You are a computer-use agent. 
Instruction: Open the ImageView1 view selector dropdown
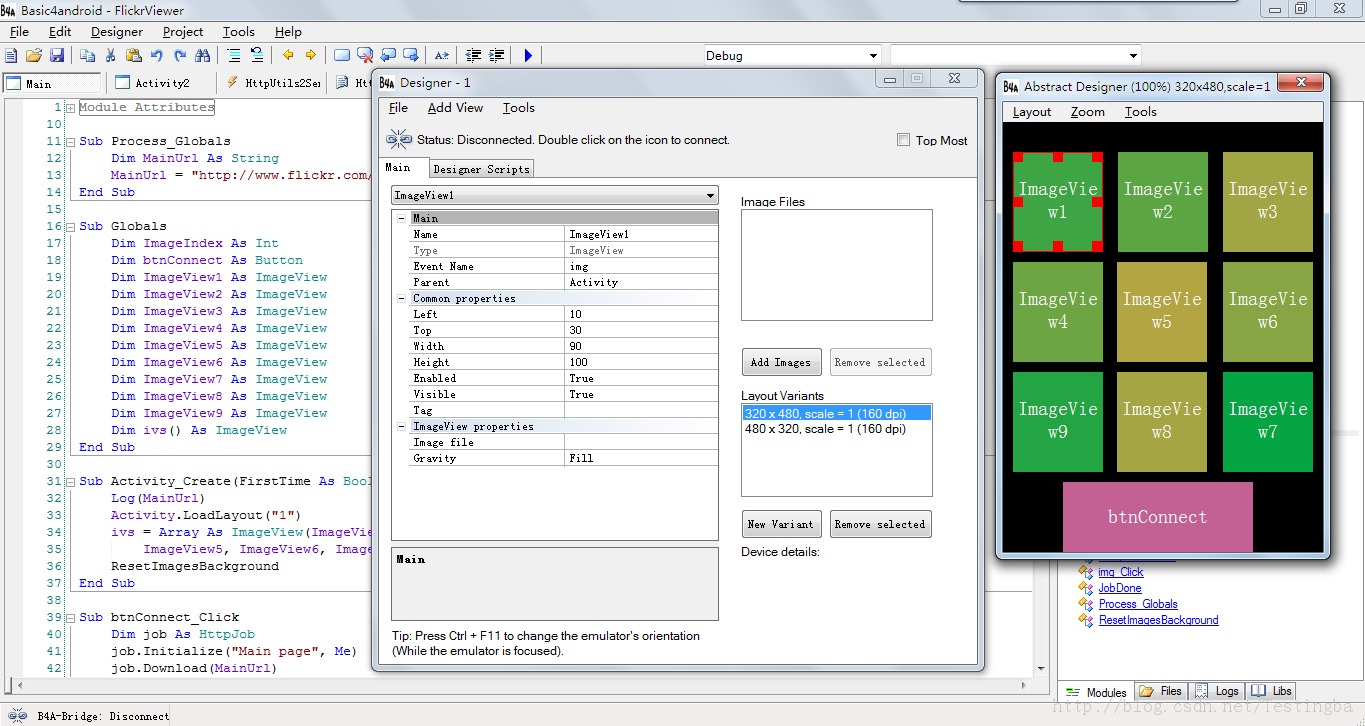coord(710,196)
